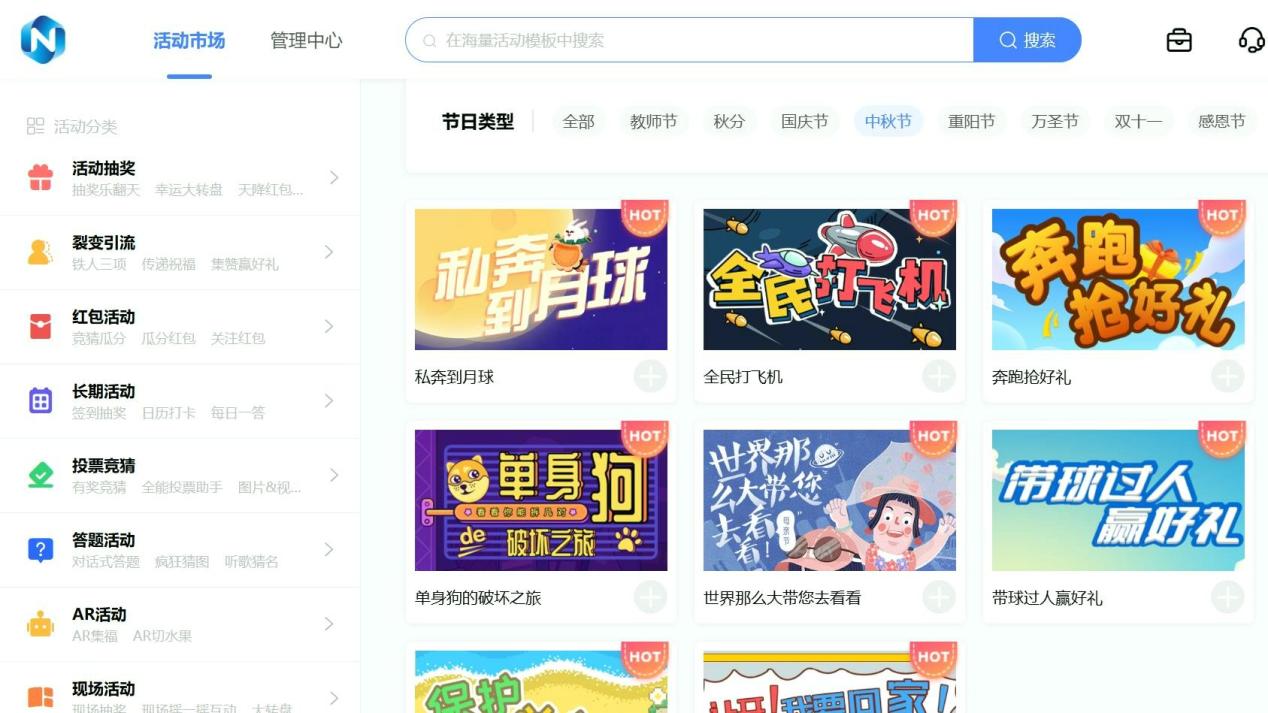The height and width of the screenshot is (713, 1268).
Task: Open the toolbox briefcase icon
Action: pos(1179,40)
